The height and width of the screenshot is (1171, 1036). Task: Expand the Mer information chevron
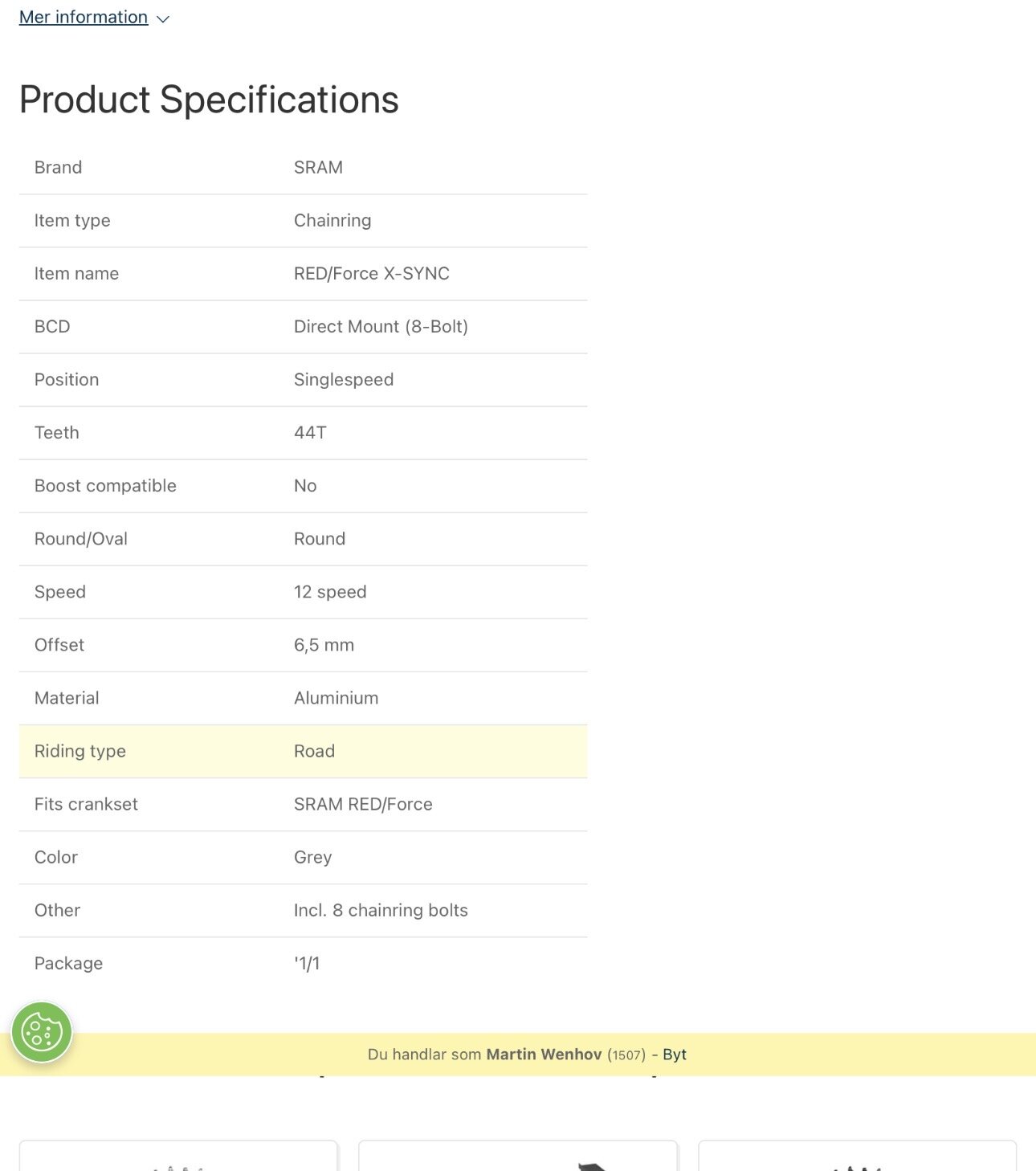[x=163, y=18]
